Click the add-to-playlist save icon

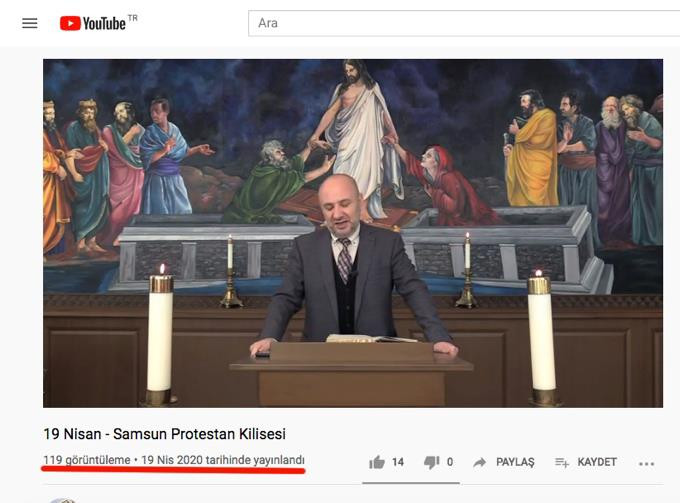562,463
